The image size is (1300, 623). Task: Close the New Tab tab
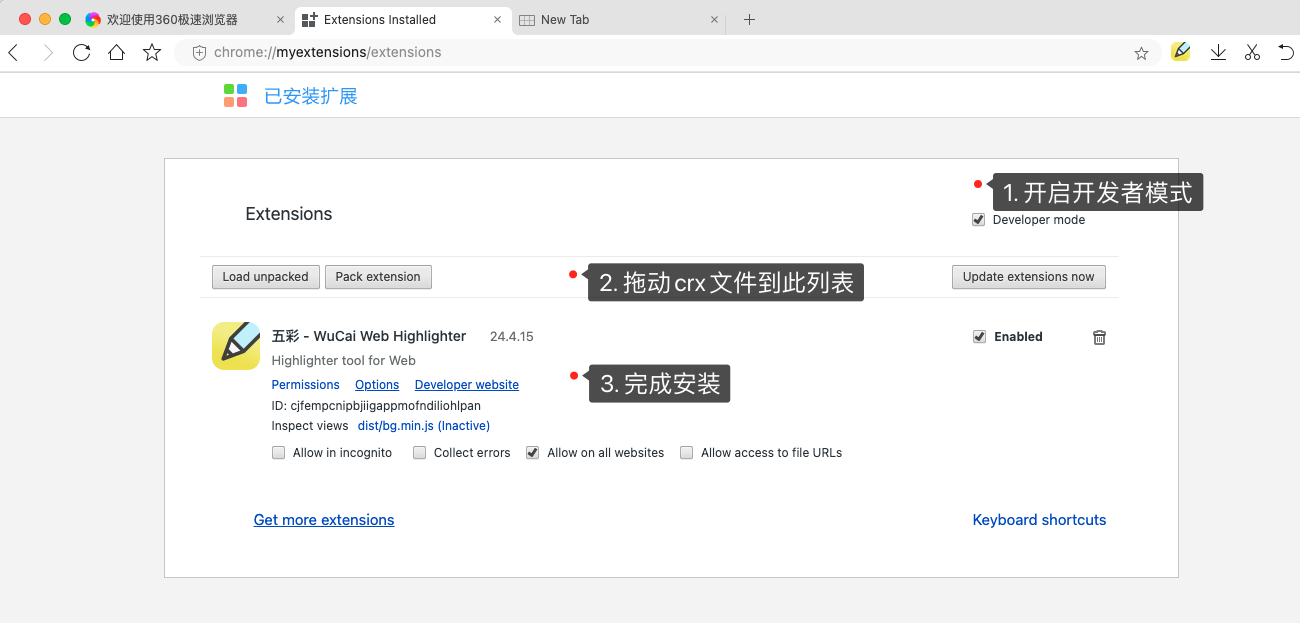pos(714,19)
